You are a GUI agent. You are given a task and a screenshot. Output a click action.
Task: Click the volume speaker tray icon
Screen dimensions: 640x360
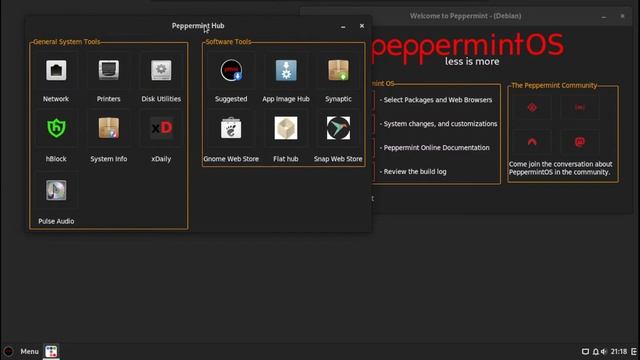pos(604,351)
